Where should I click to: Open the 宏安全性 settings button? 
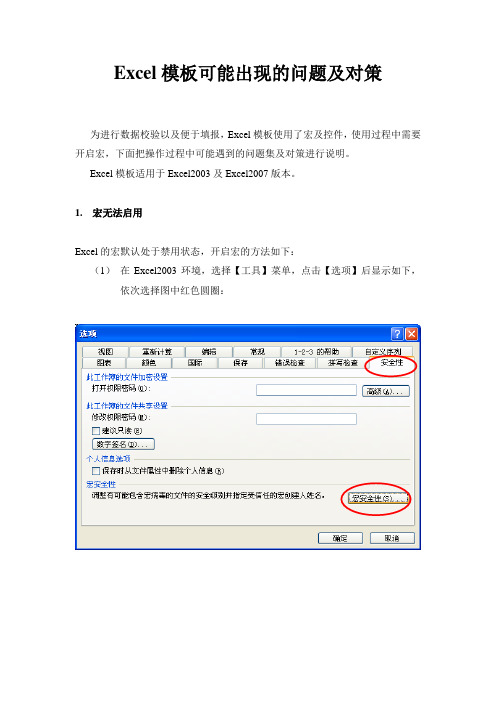(x=378, y=498)
